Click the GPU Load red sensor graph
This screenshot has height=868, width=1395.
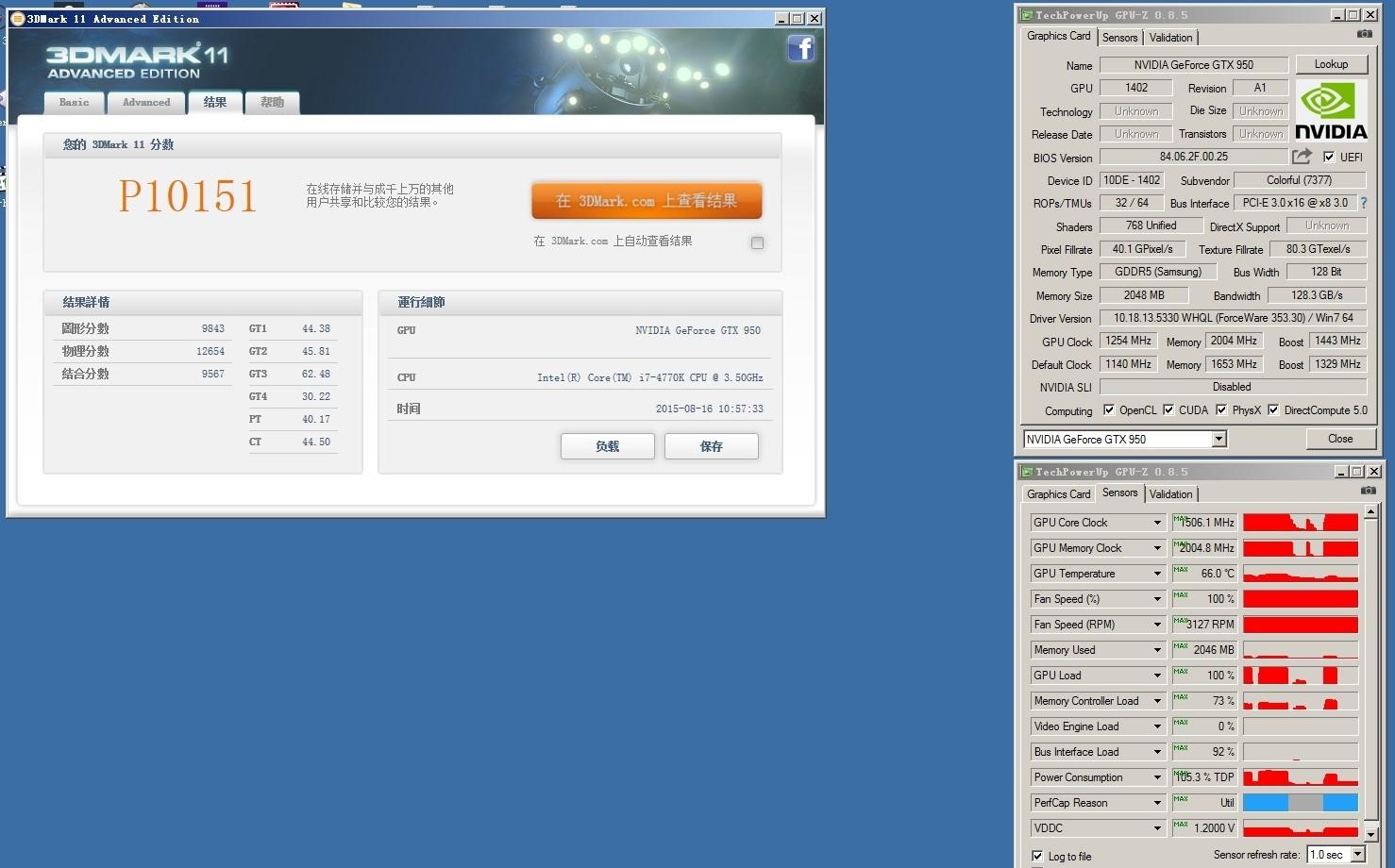point(1301,676)
